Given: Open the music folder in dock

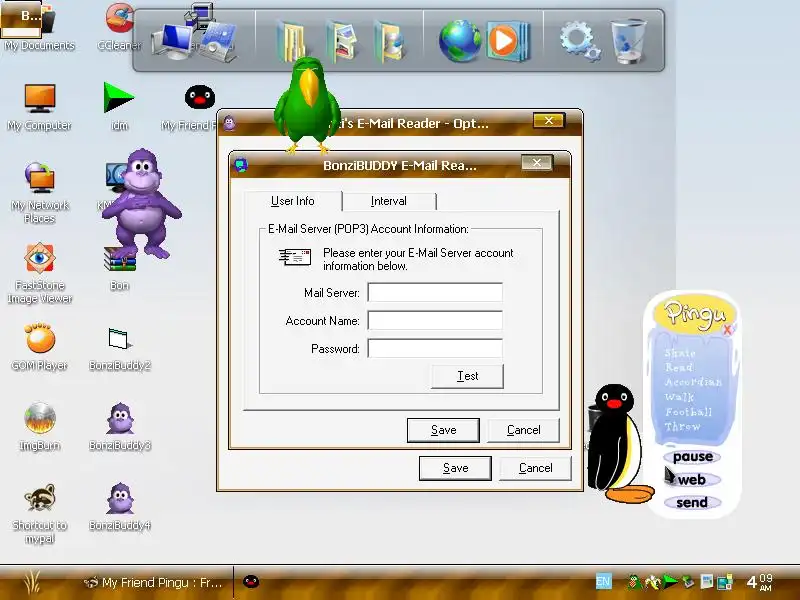Looking at the screenshot, I should click(x=390, y=41).
